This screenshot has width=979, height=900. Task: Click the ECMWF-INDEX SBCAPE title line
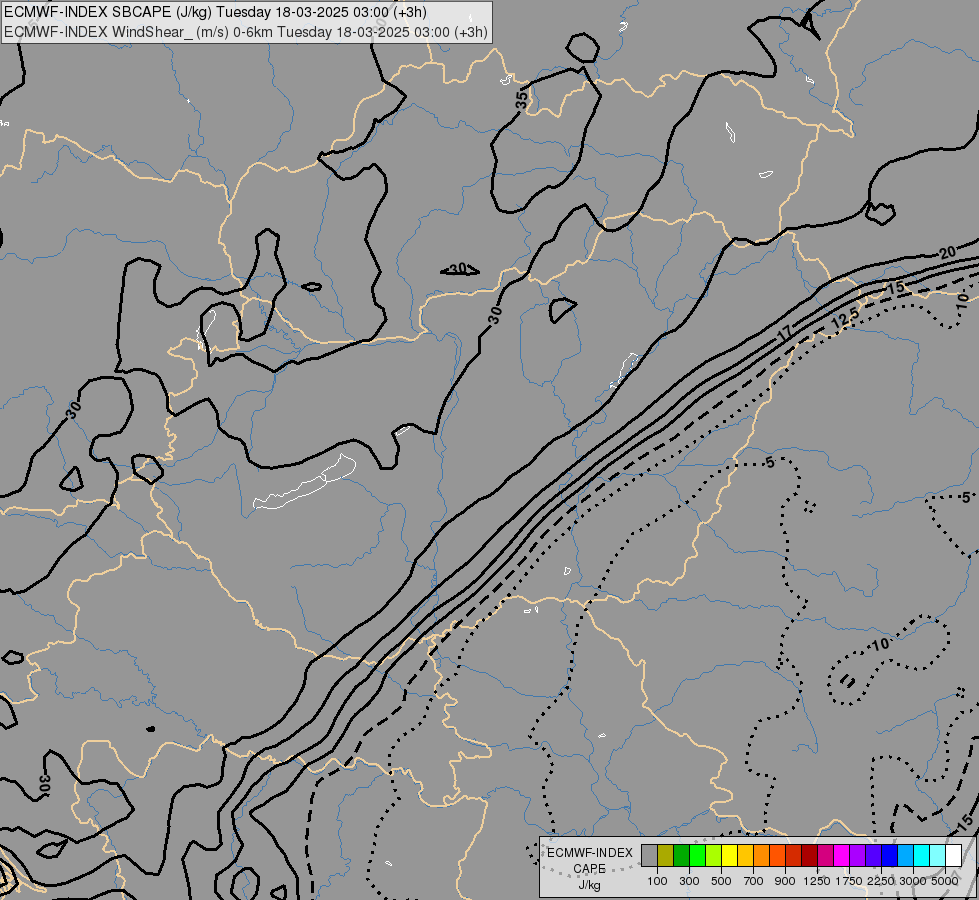[x=215, y=12]
